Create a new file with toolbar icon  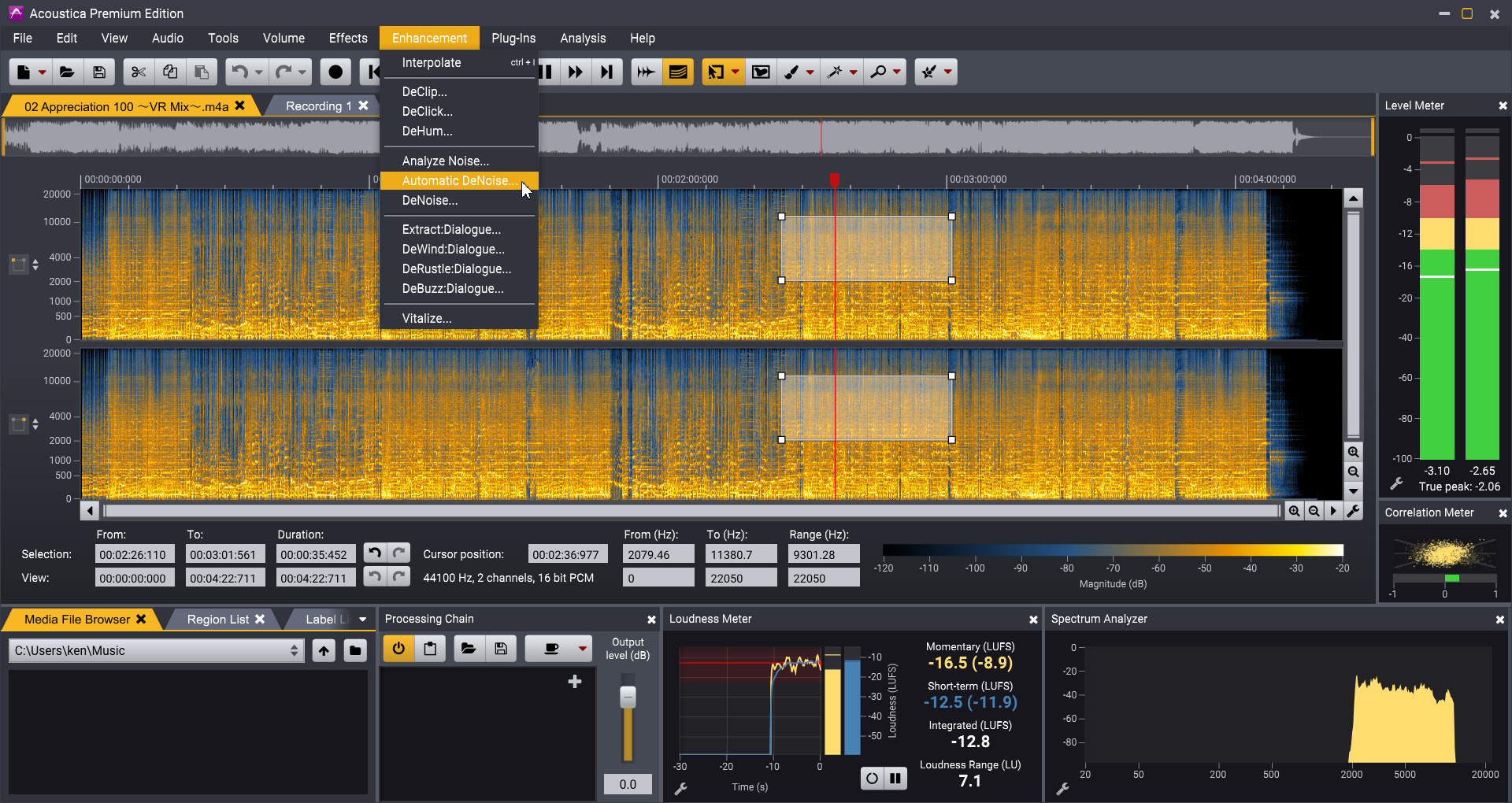24,72
